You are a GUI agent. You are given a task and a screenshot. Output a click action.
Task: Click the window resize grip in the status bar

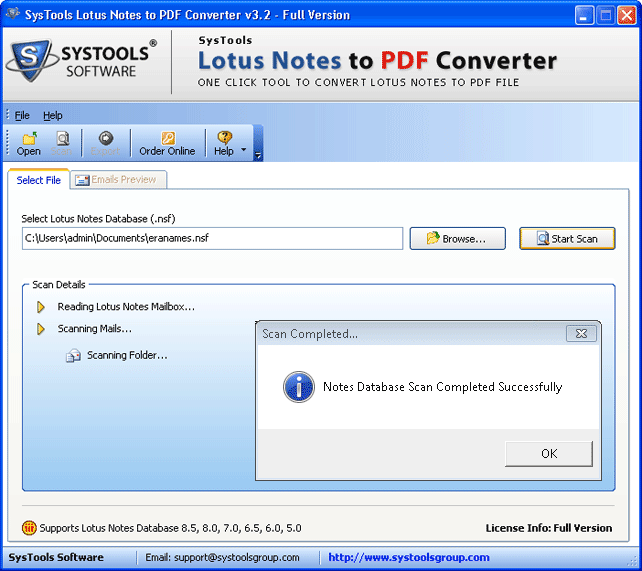pos(633,562)
